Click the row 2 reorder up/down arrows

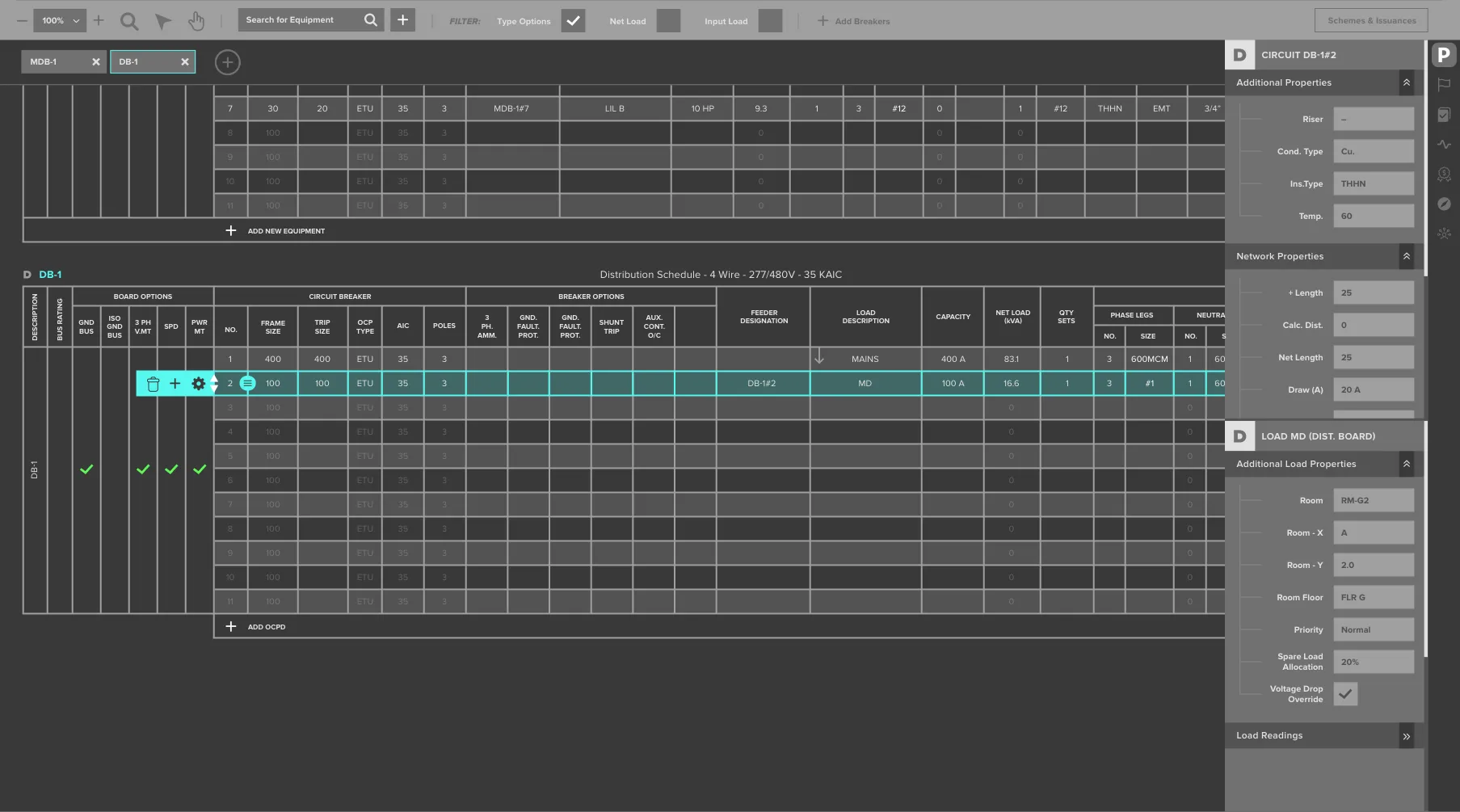pyautogui.click(x=214, y=383)
